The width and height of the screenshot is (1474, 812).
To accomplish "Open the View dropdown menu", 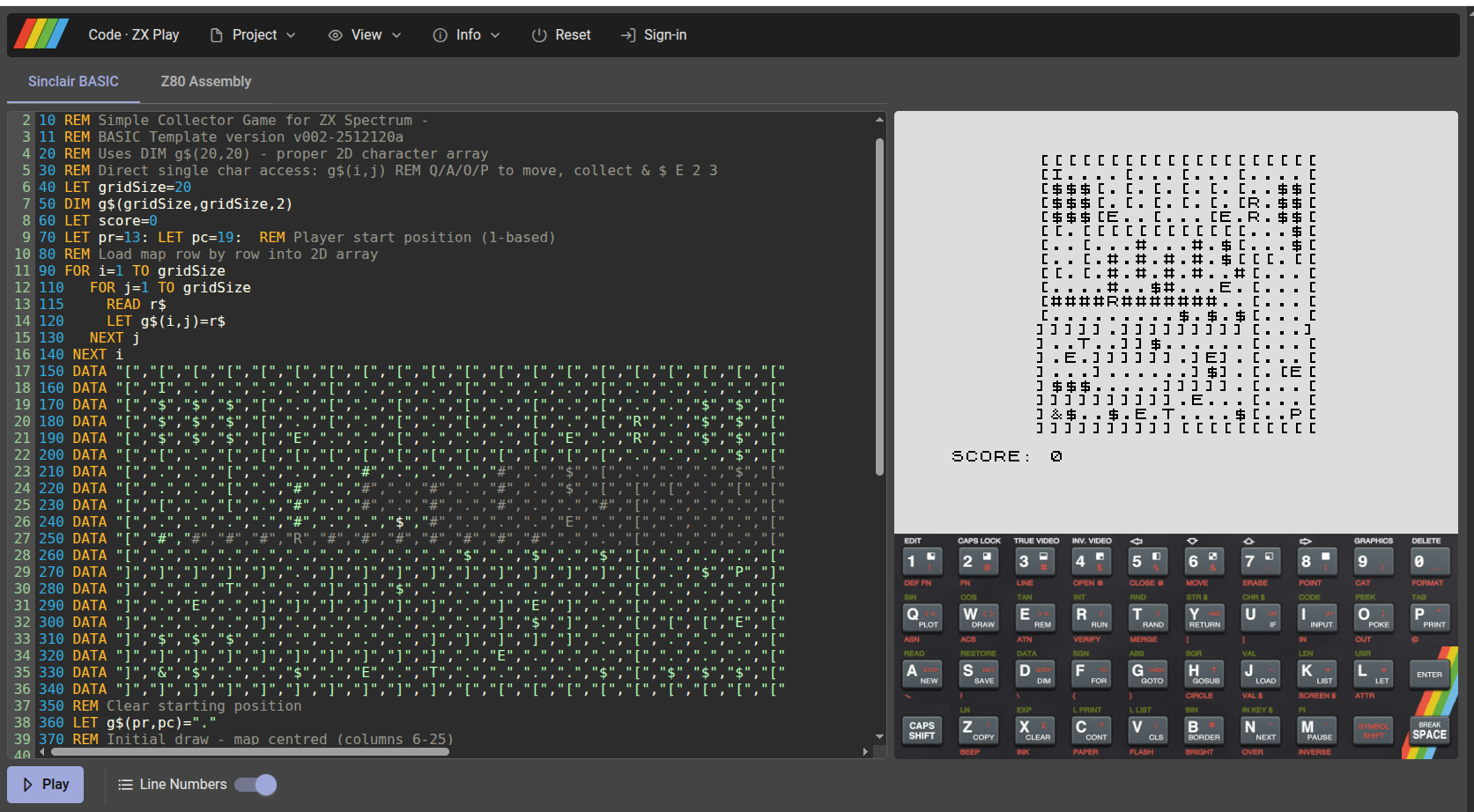I will [x=365, y=35].
